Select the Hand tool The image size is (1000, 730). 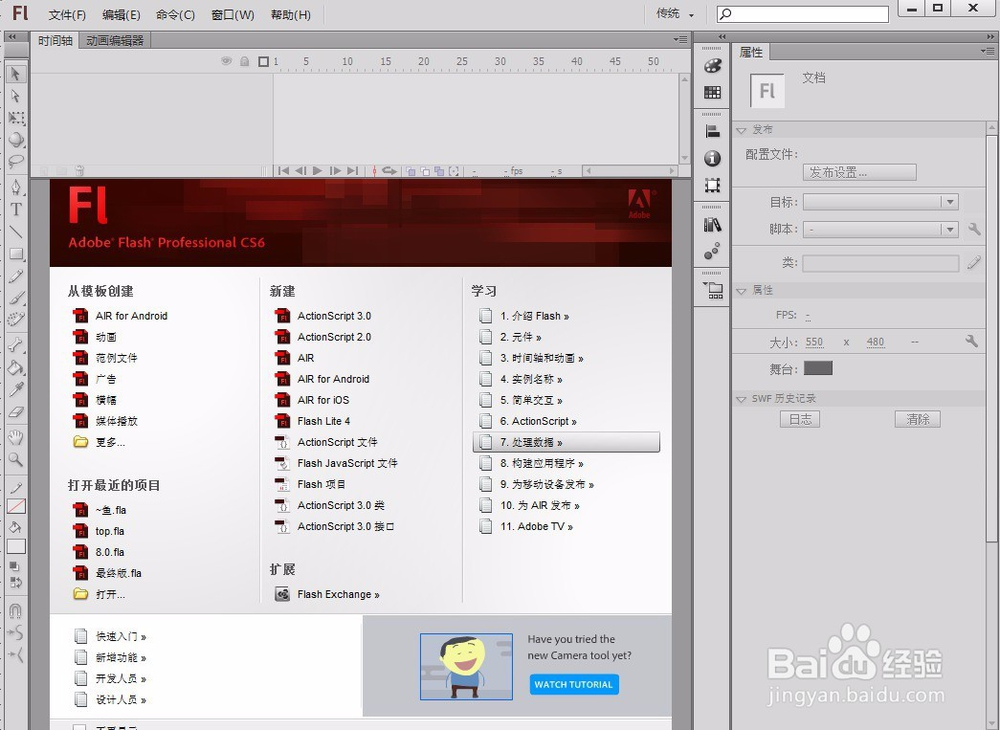click(16, 437)
